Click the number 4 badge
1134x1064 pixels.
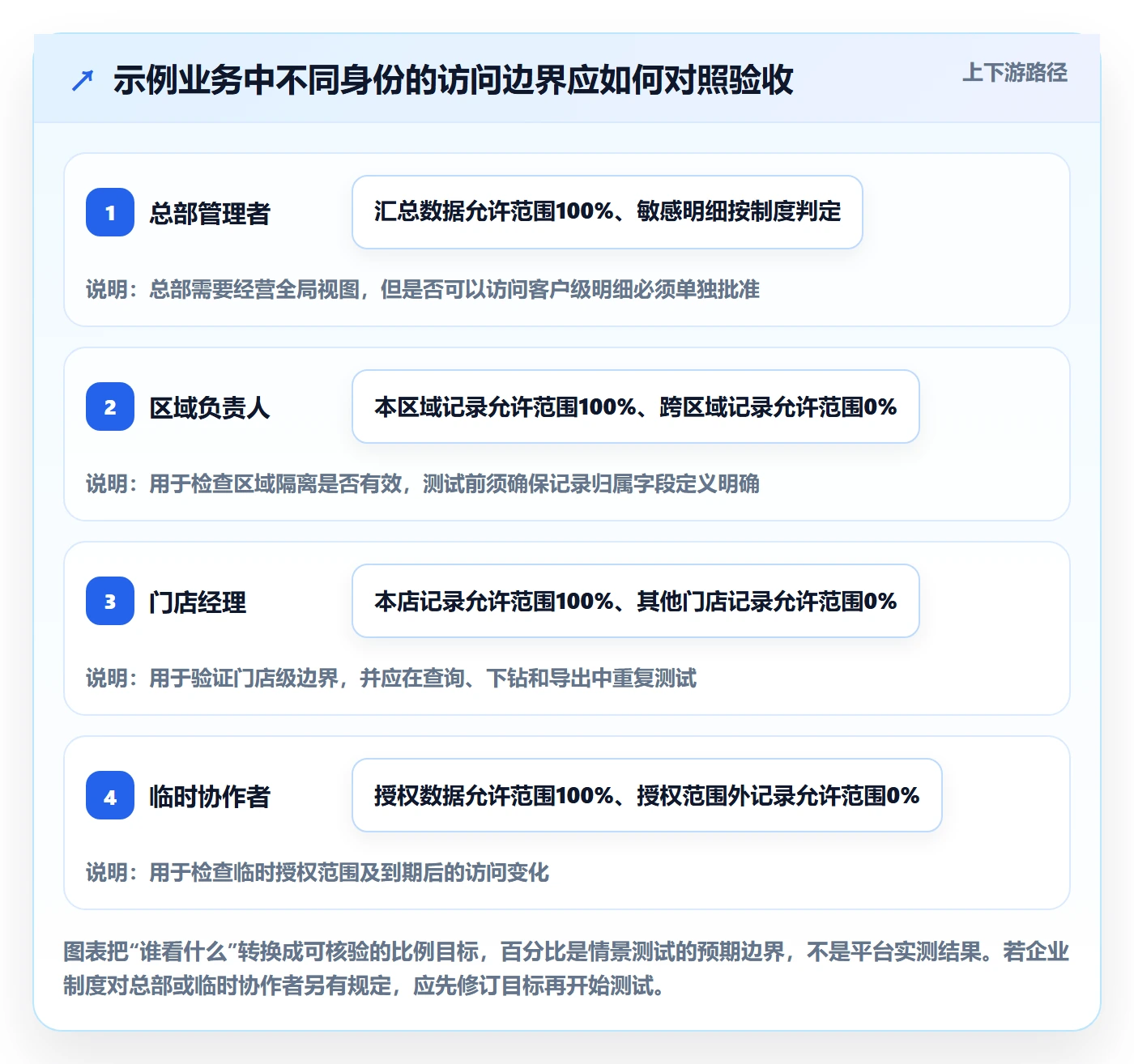[110, 795]
